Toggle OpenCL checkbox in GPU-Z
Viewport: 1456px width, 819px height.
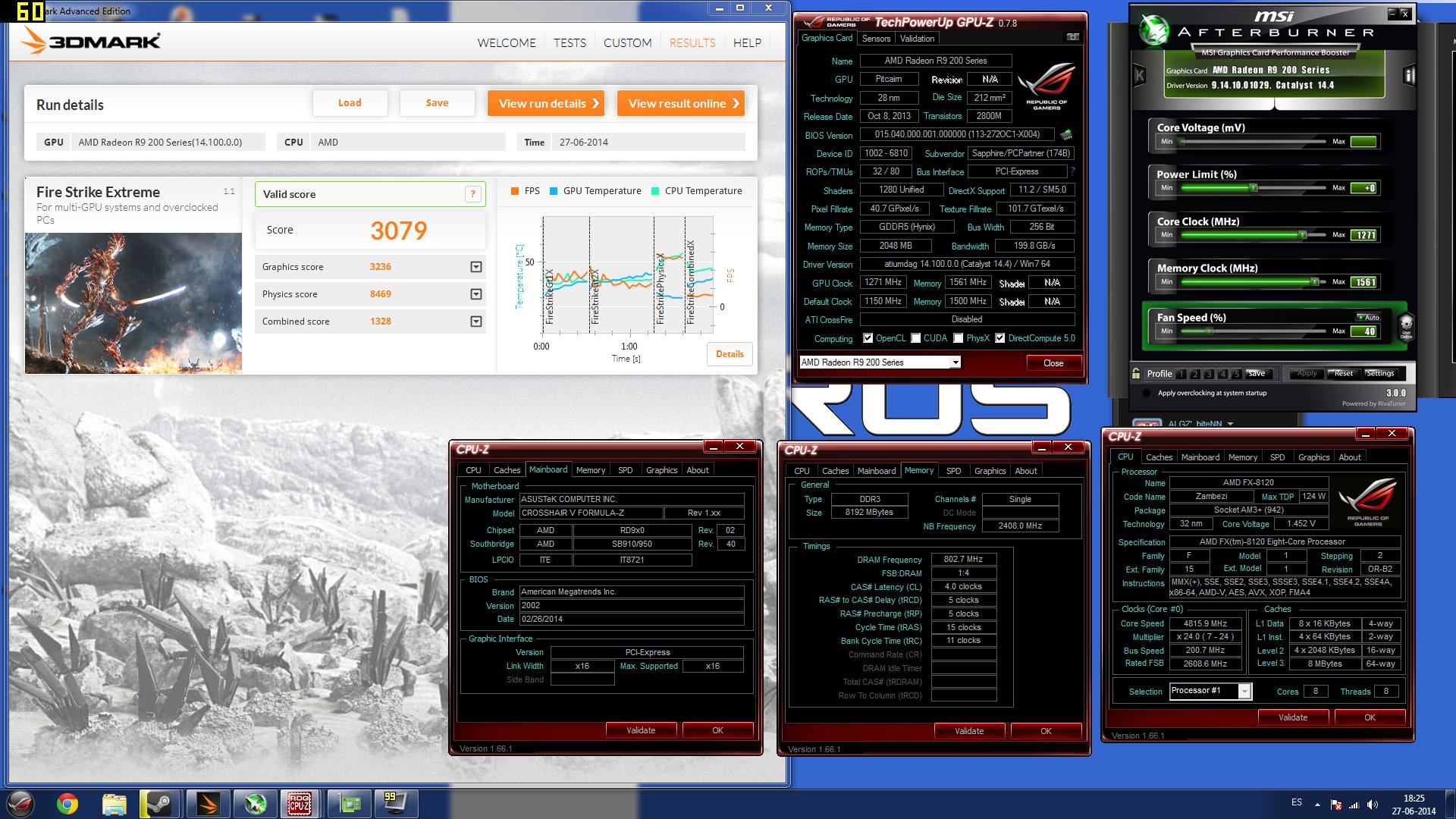coord(868,338)
